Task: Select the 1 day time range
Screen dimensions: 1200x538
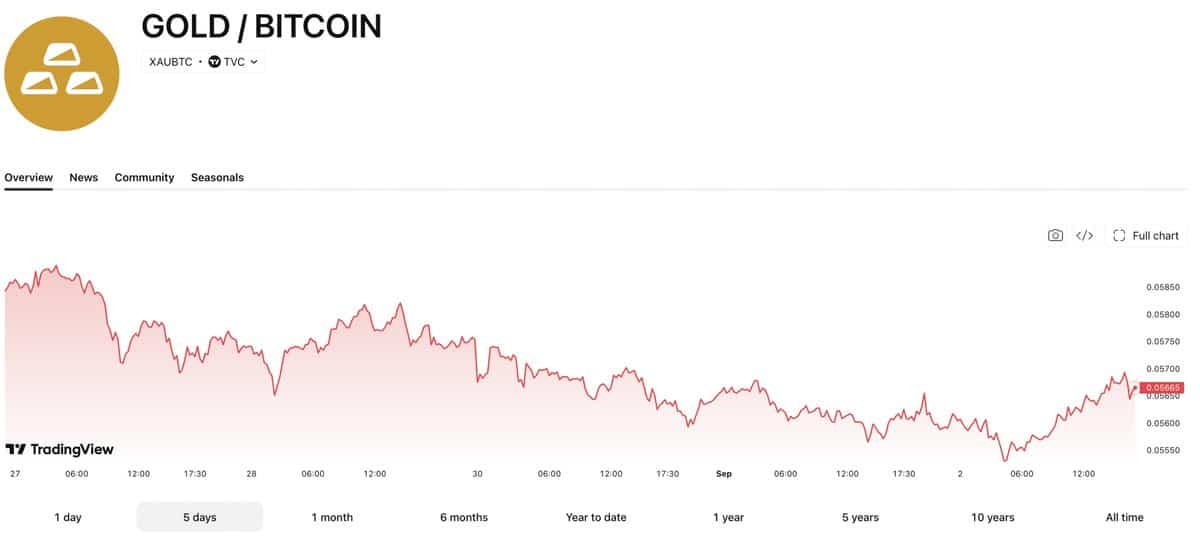Action: tap(68, 517)
